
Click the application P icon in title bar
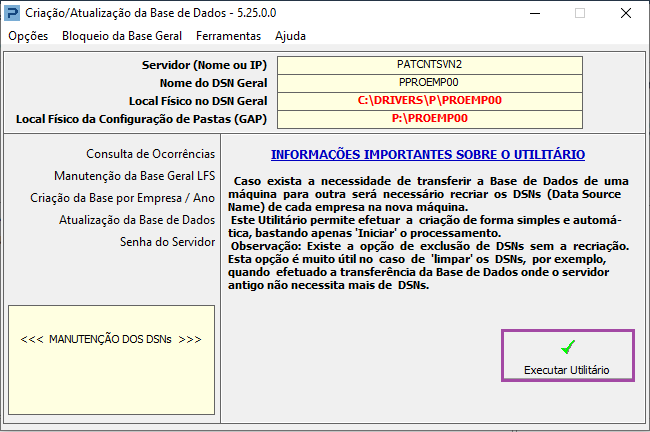pyautogui.click(x=12, y=13)
